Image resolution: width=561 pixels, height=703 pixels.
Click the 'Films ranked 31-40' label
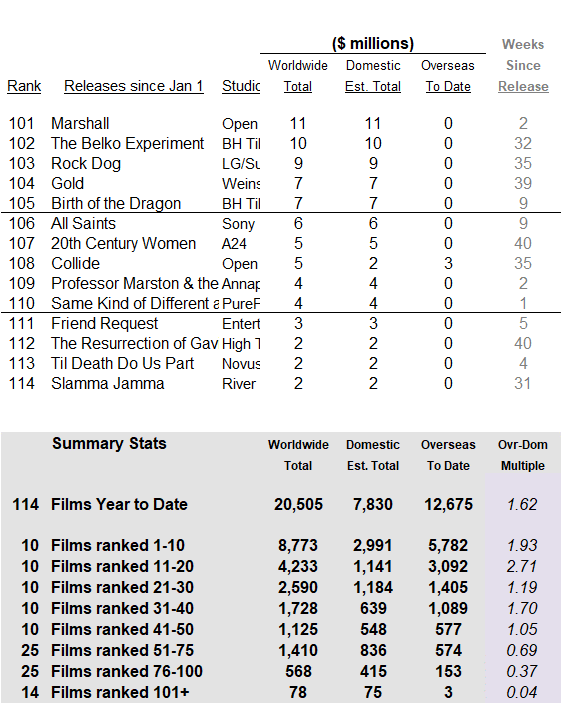point(122,608)
